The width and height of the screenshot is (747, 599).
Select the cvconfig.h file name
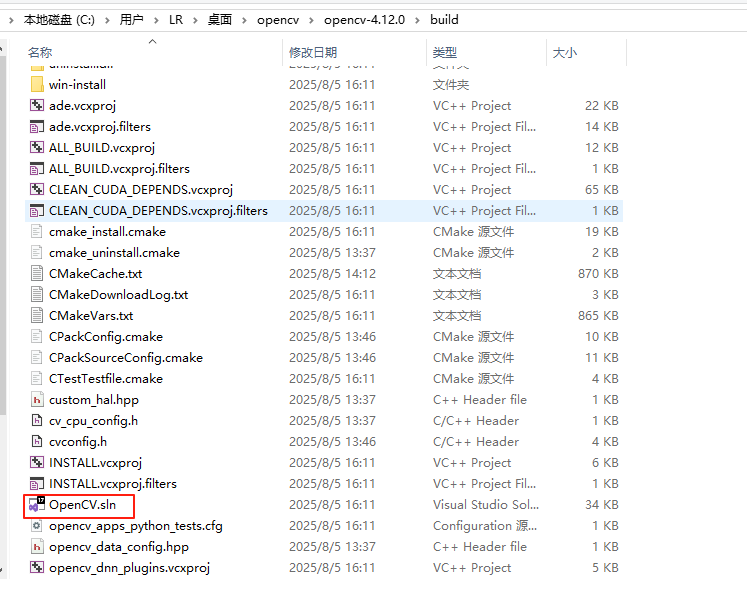[x=78, y=442]
